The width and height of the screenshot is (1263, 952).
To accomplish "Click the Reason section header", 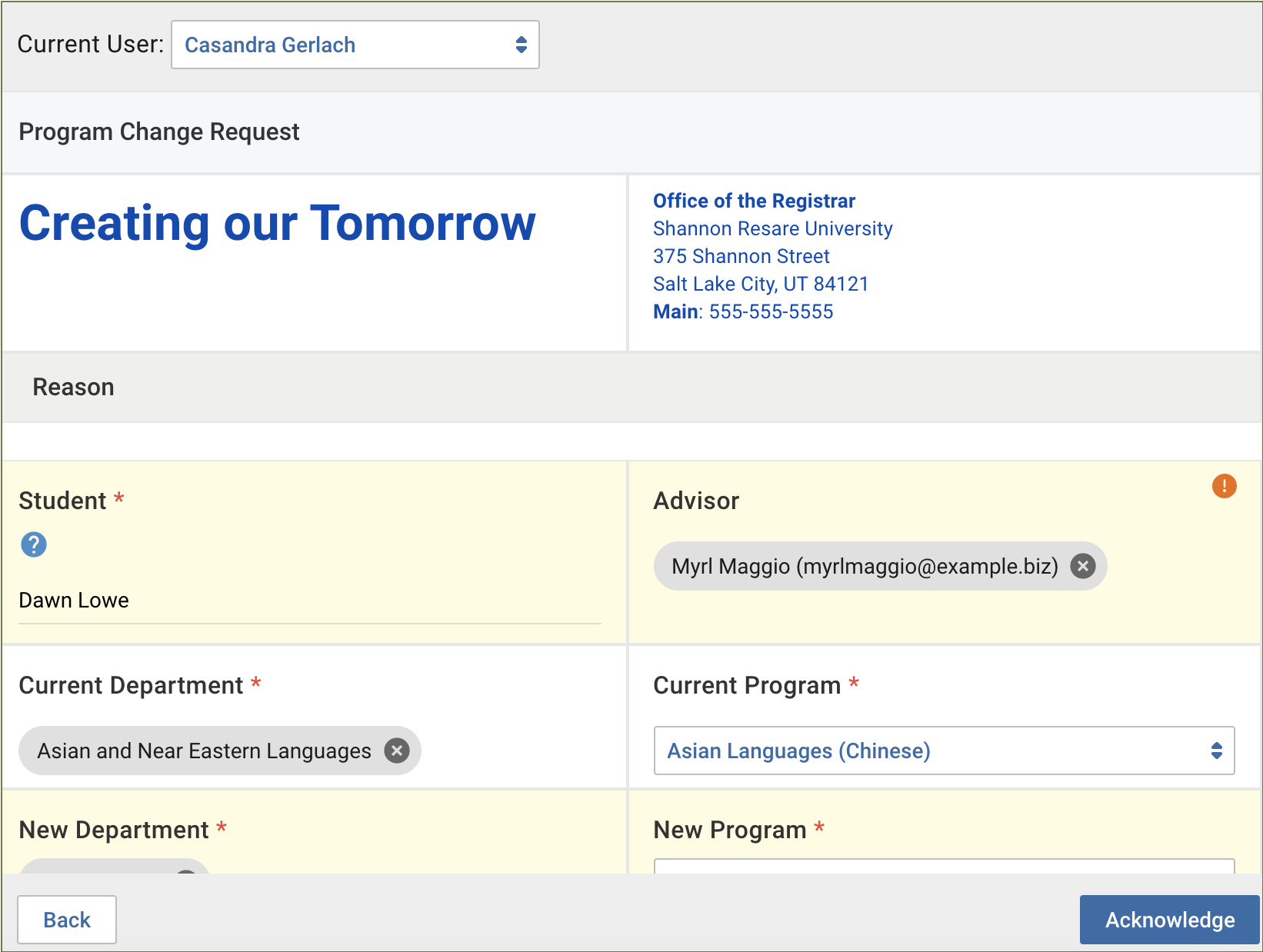I will (73, 387).
